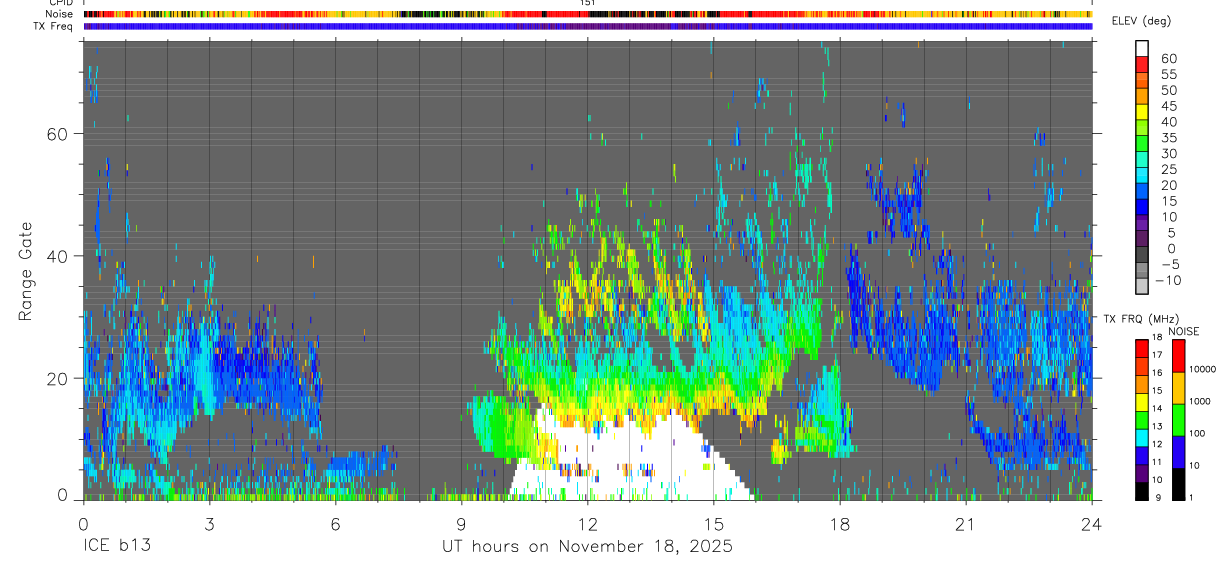Choose the blue NOISE swatch between 10 and 100

[x=1180, y=451]
